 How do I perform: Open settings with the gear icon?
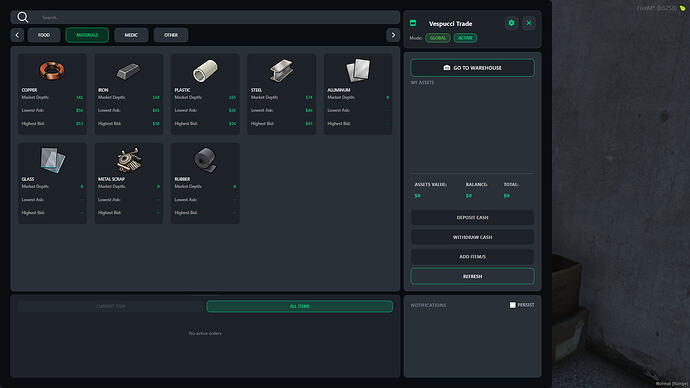coord(511,23)
